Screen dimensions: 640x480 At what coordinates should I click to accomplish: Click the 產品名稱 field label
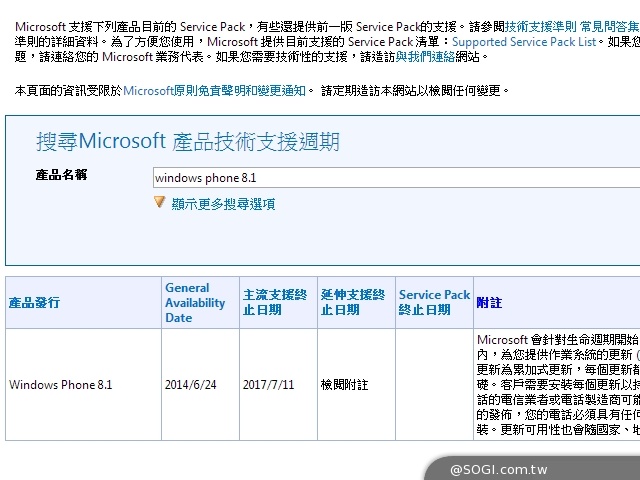[x=61, y=175]
